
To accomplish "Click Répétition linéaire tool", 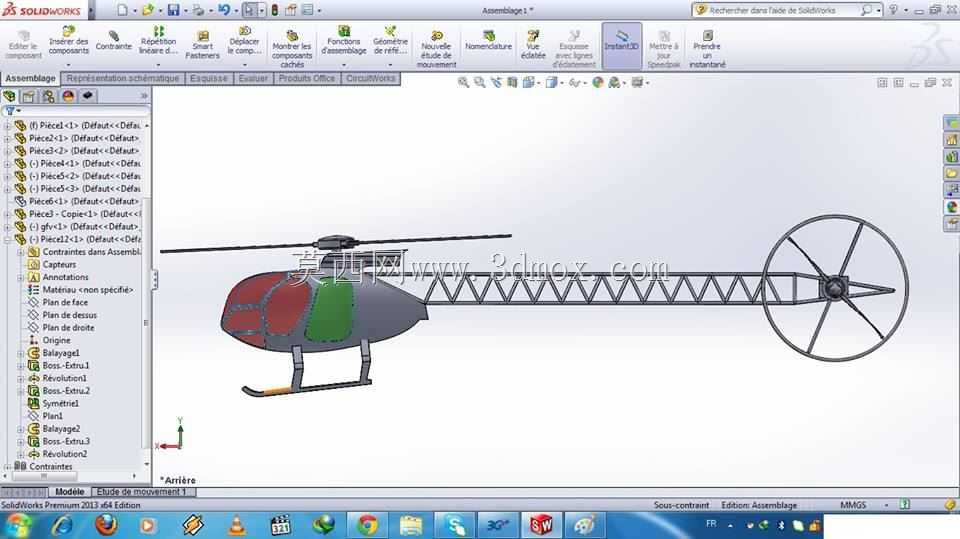I will 158,41.
